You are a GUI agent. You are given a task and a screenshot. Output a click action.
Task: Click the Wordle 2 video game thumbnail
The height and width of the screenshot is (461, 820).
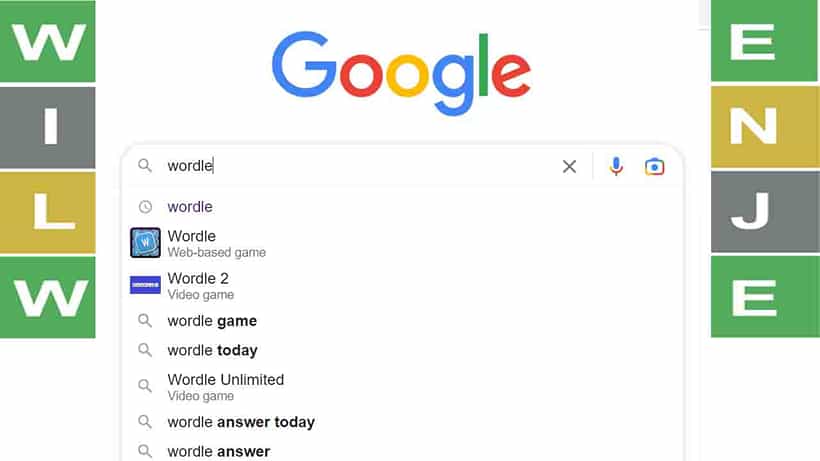[x=145, y=285]
